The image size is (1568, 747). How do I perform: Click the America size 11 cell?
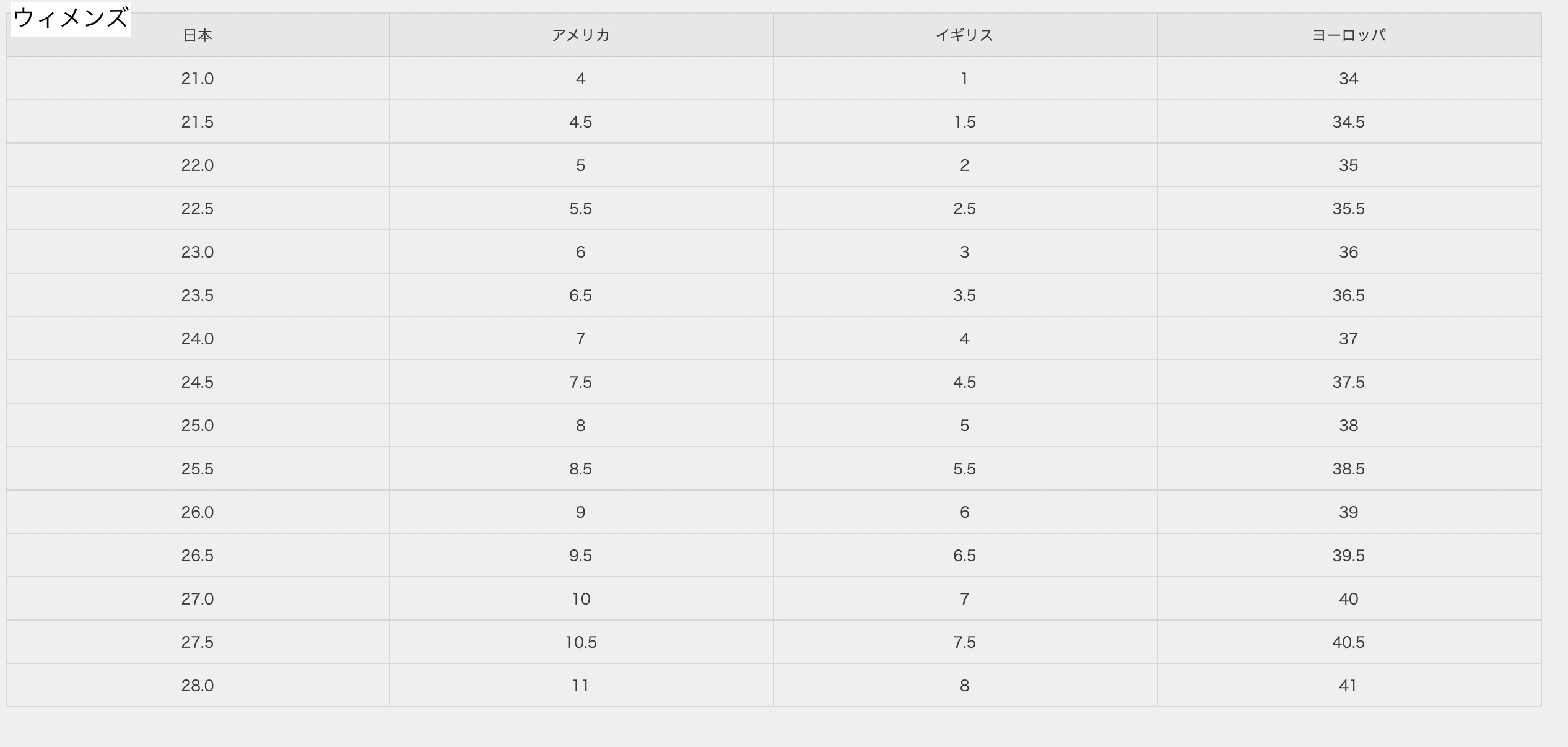coord(581,686)
